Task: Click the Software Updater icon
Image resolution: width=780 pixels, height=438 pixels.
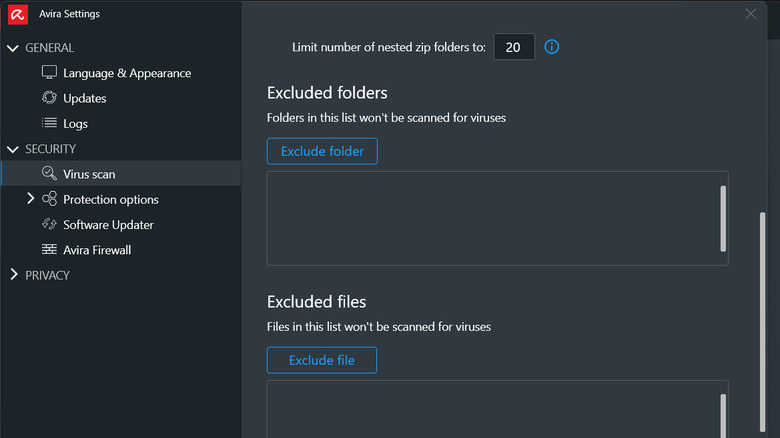Action: [x=49, y=225]
